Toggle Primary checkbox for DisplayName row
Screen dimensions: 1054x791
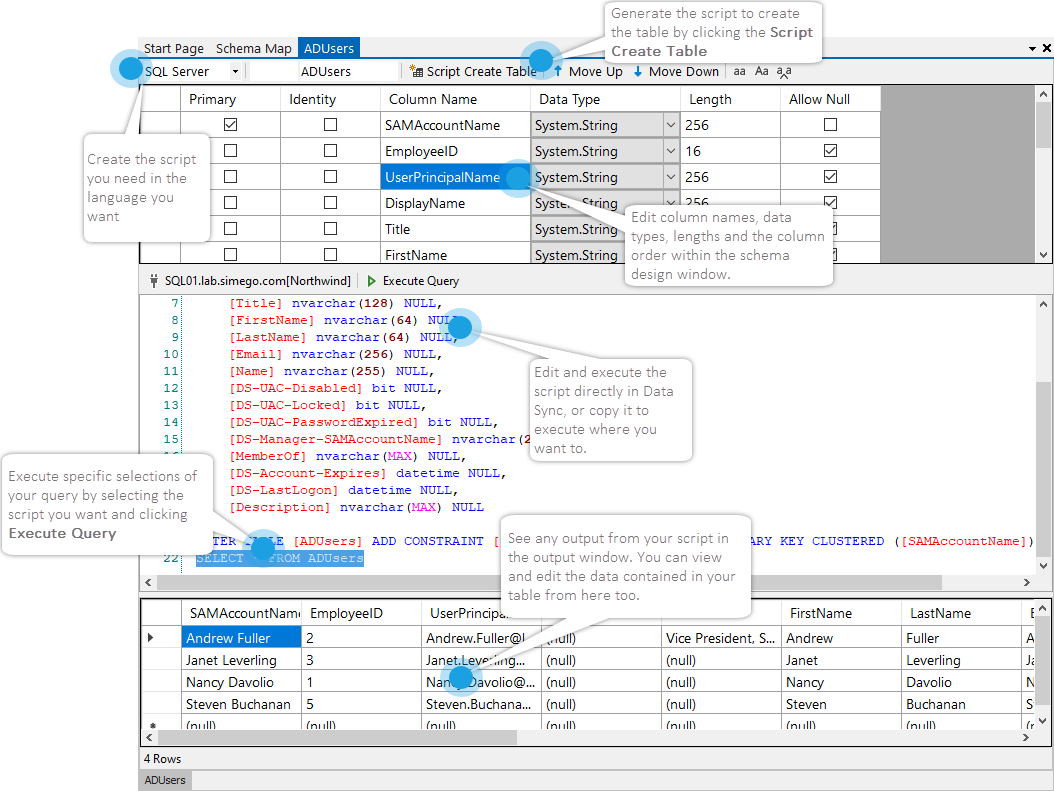(231, 202)
